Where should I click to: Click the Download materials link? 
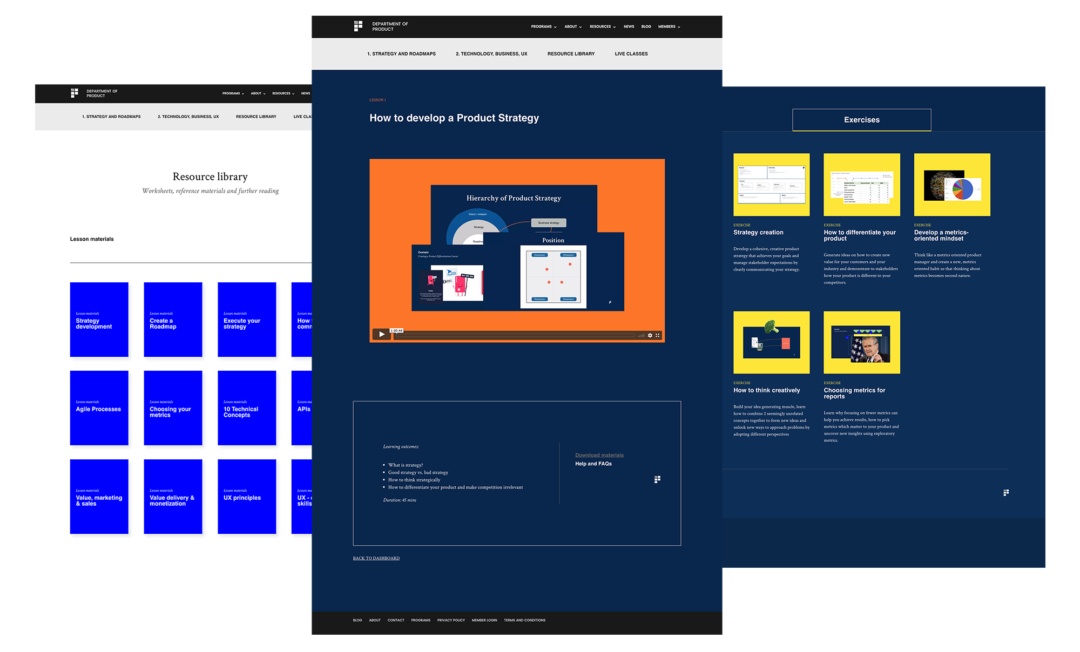click(599, 455)
